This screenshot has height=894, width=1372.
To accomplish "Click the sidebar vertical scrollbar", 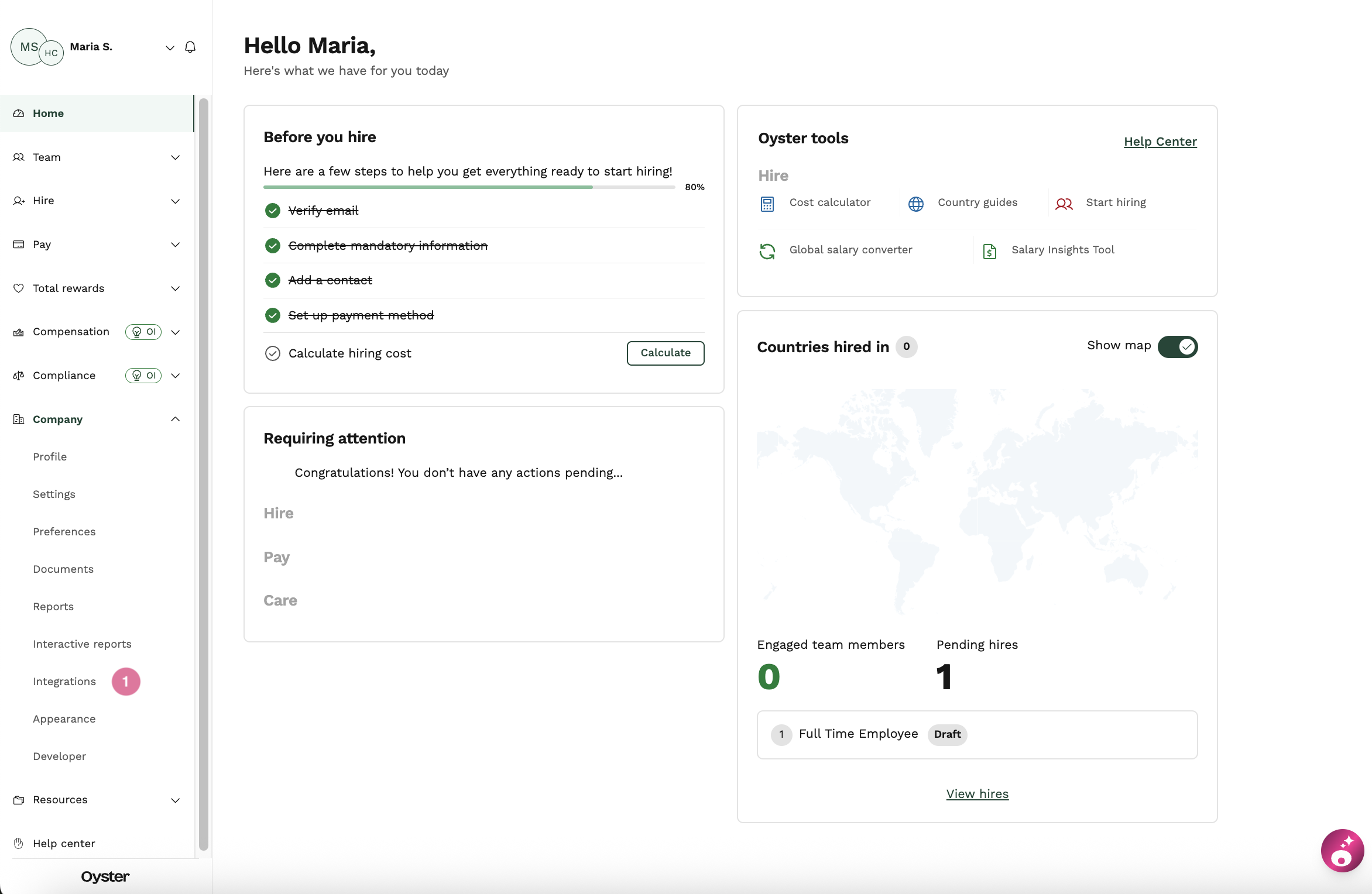I will (x=204, y=474).
